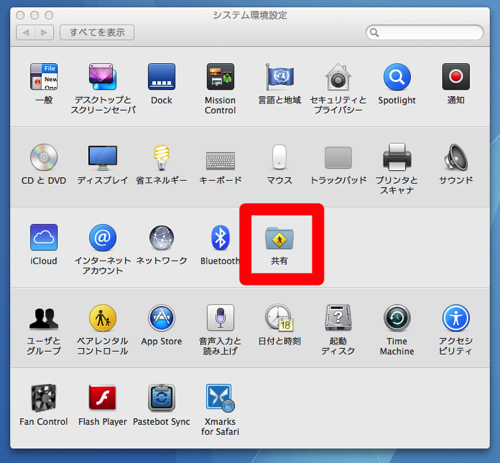This screenshot has height=463, width=500.
Task: Open 音声入力と読み上げ preferences
Action: [220, 317]
